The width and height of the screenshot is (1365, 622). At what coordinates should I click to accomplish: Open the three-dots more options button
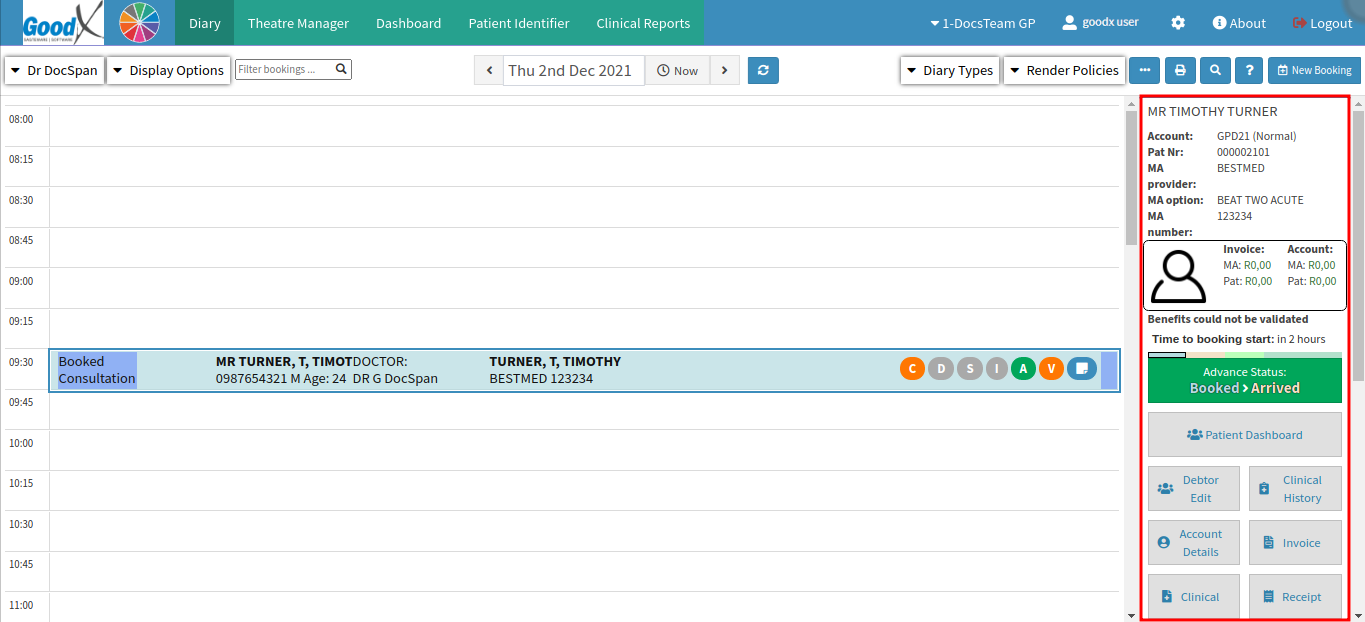pyautogui.click(x=1145, y=70)
